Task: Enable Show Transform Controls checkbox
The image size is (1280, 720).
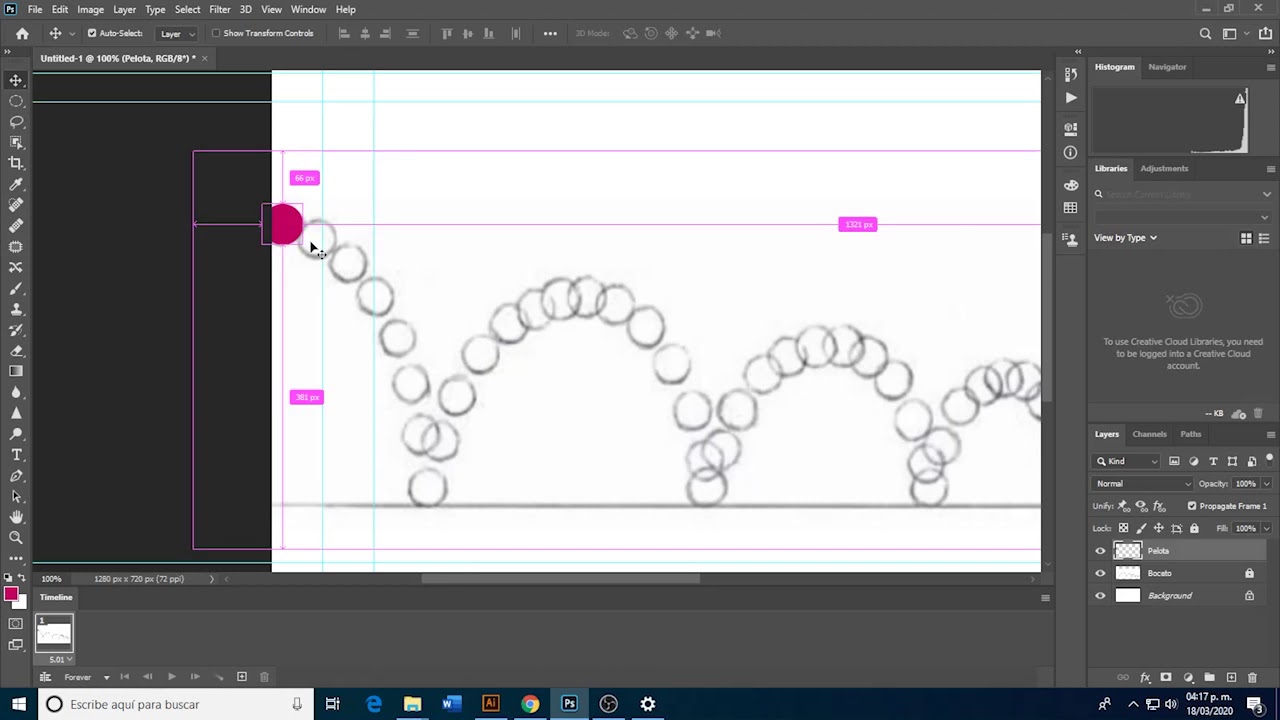Action: coord(216,33)
